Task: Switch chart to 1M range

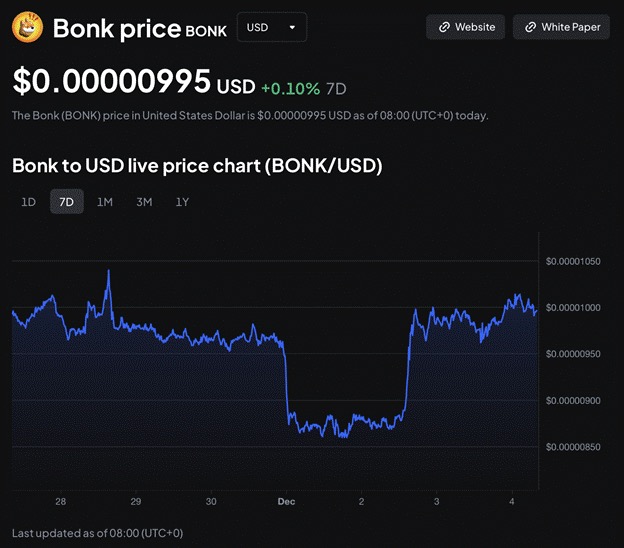Action: [x=105, y=202]
